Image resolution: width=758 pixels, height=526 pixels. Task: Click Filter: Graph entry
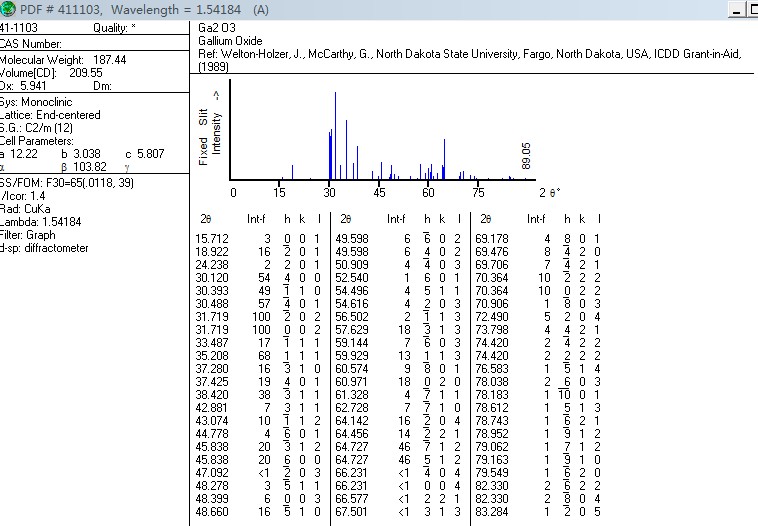[28, 235]
